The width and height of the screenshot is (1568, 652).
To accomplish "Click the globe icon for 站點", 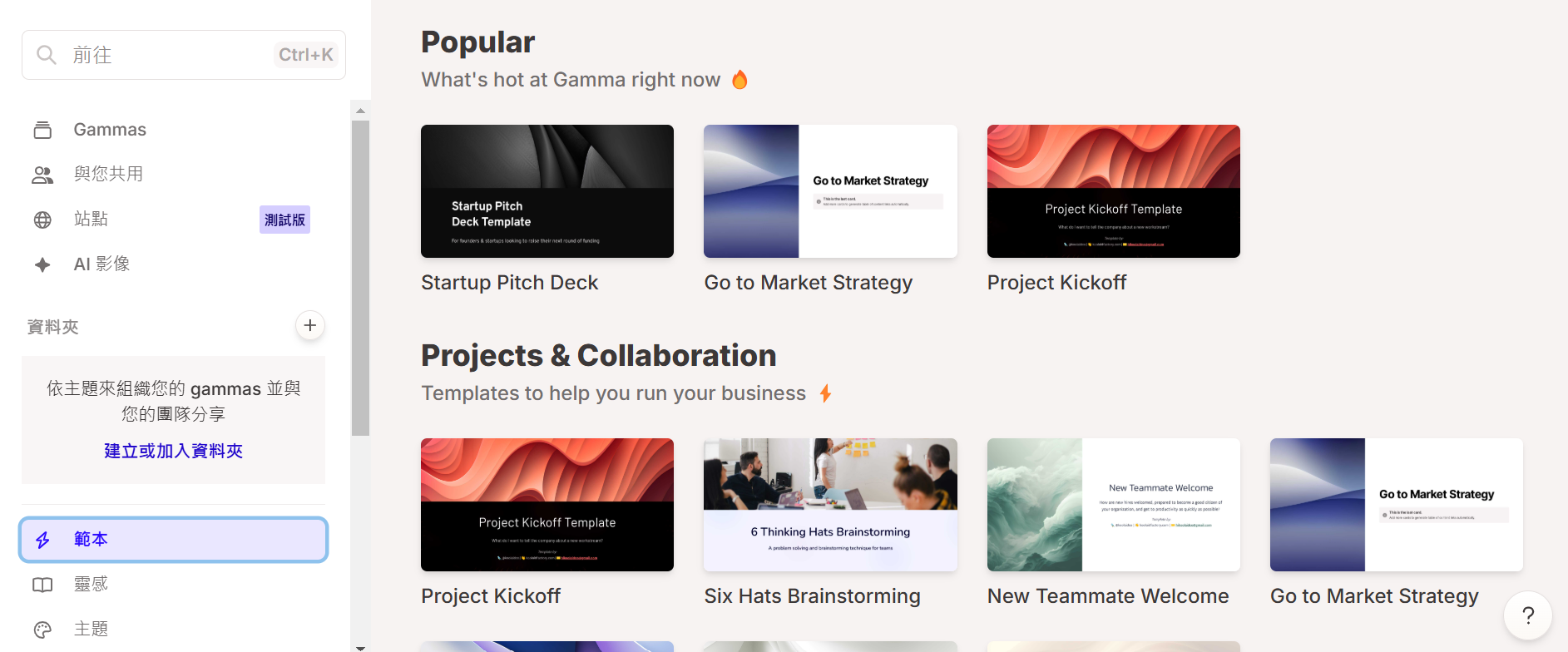I will (42, 220).
